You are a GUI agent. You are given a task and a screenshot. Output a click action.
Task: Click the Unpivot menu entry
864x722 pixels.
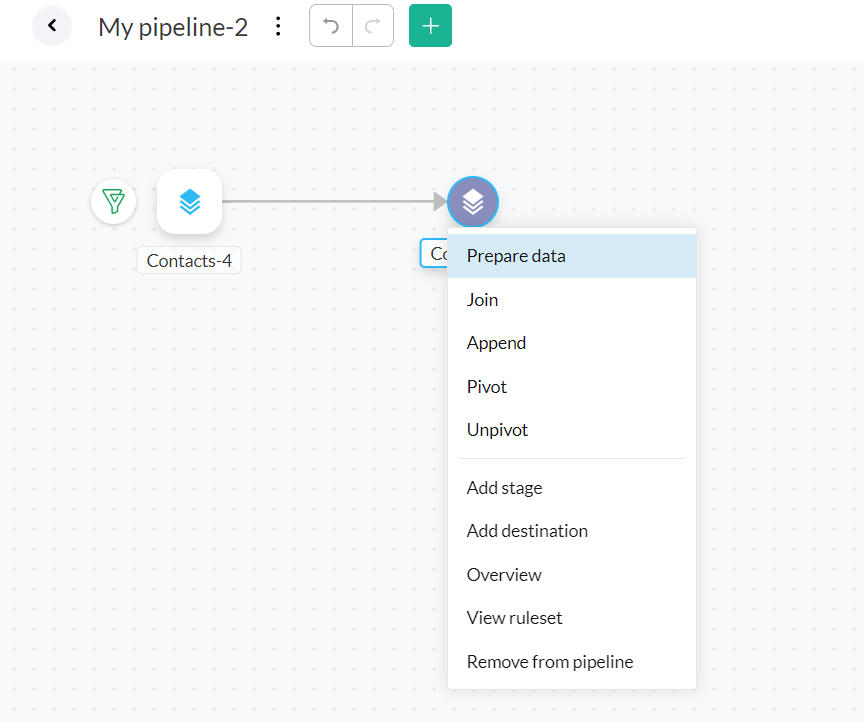(497, 430)
